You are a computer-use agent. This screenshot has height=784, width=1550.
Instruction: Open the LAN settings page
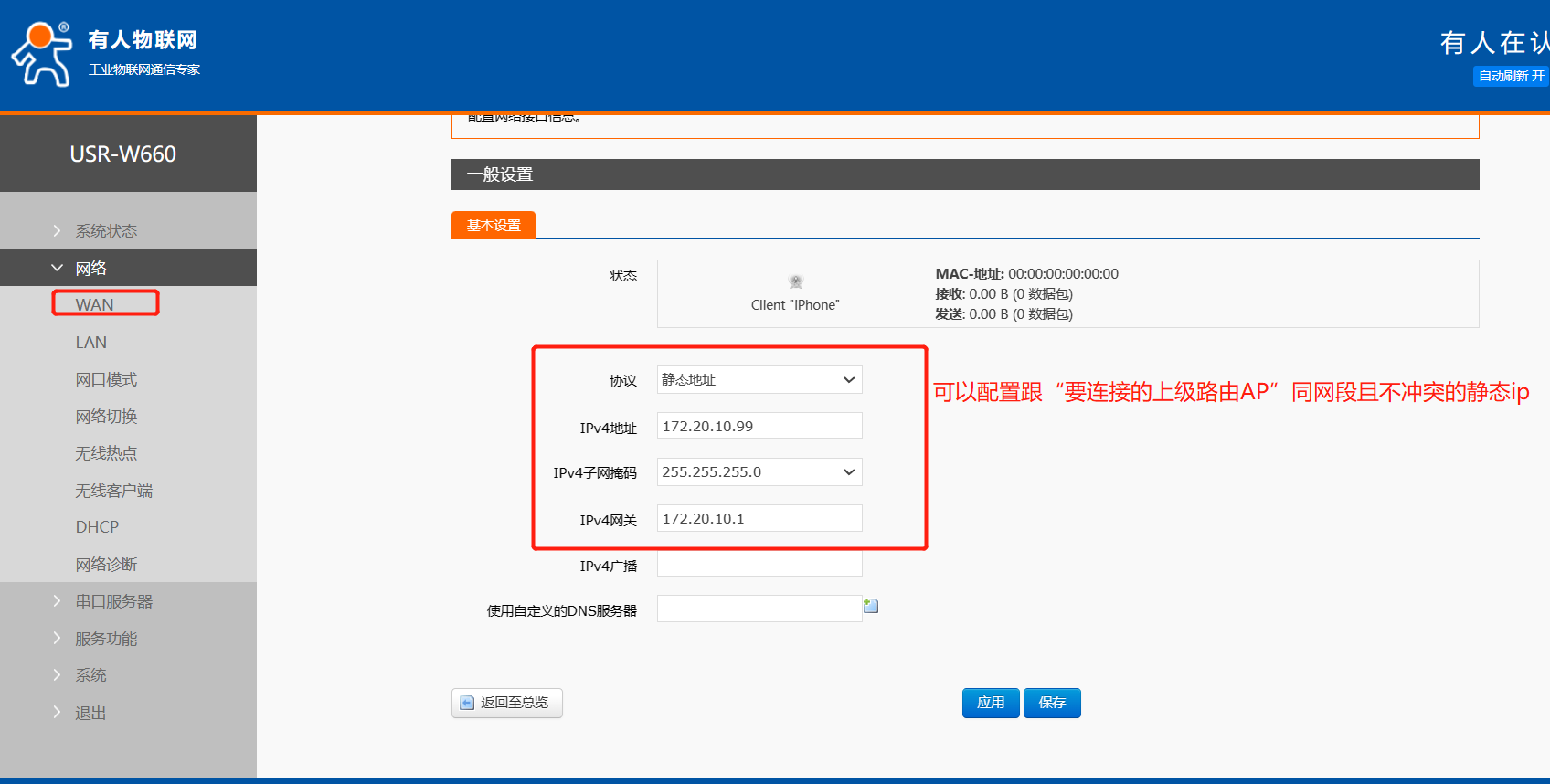(91, 343)
